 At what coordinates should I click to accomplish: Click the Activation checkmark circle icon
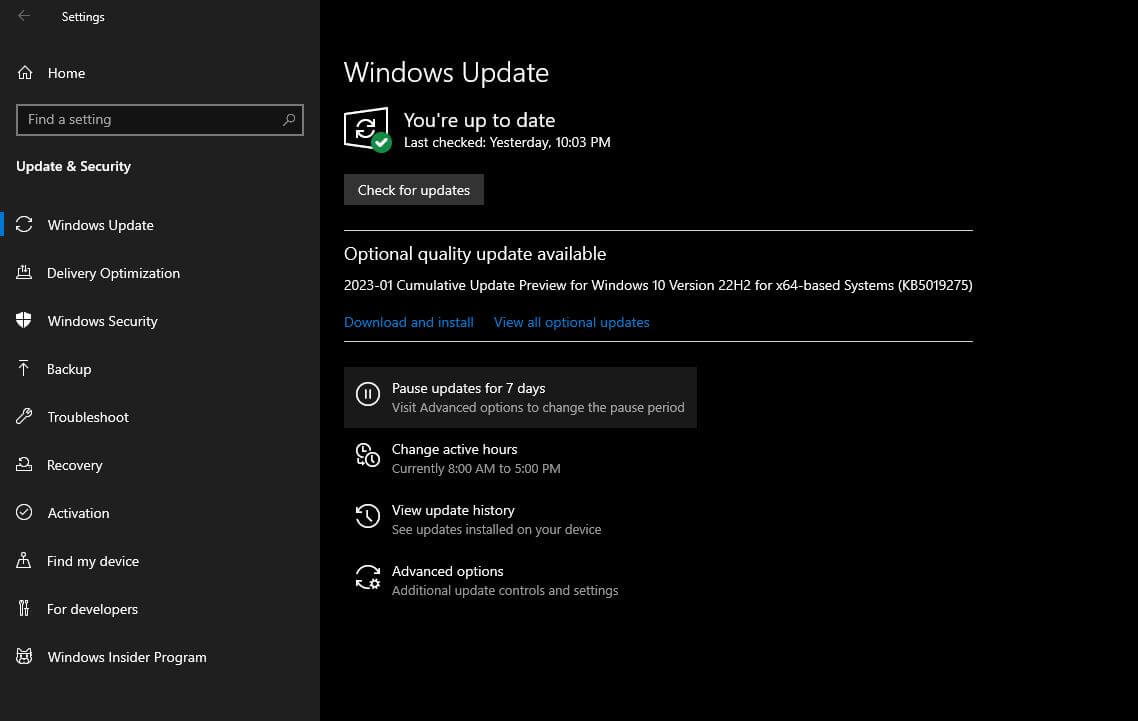pyautogui.click(x=24, y=512)
